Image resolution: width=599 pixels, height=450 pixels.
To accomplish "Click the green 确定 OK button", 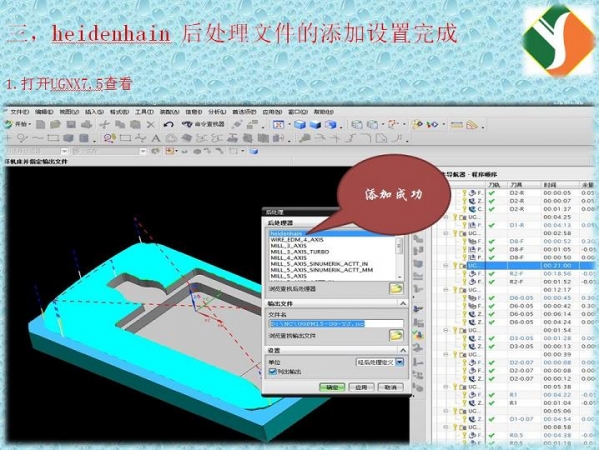I will point(332,387).
